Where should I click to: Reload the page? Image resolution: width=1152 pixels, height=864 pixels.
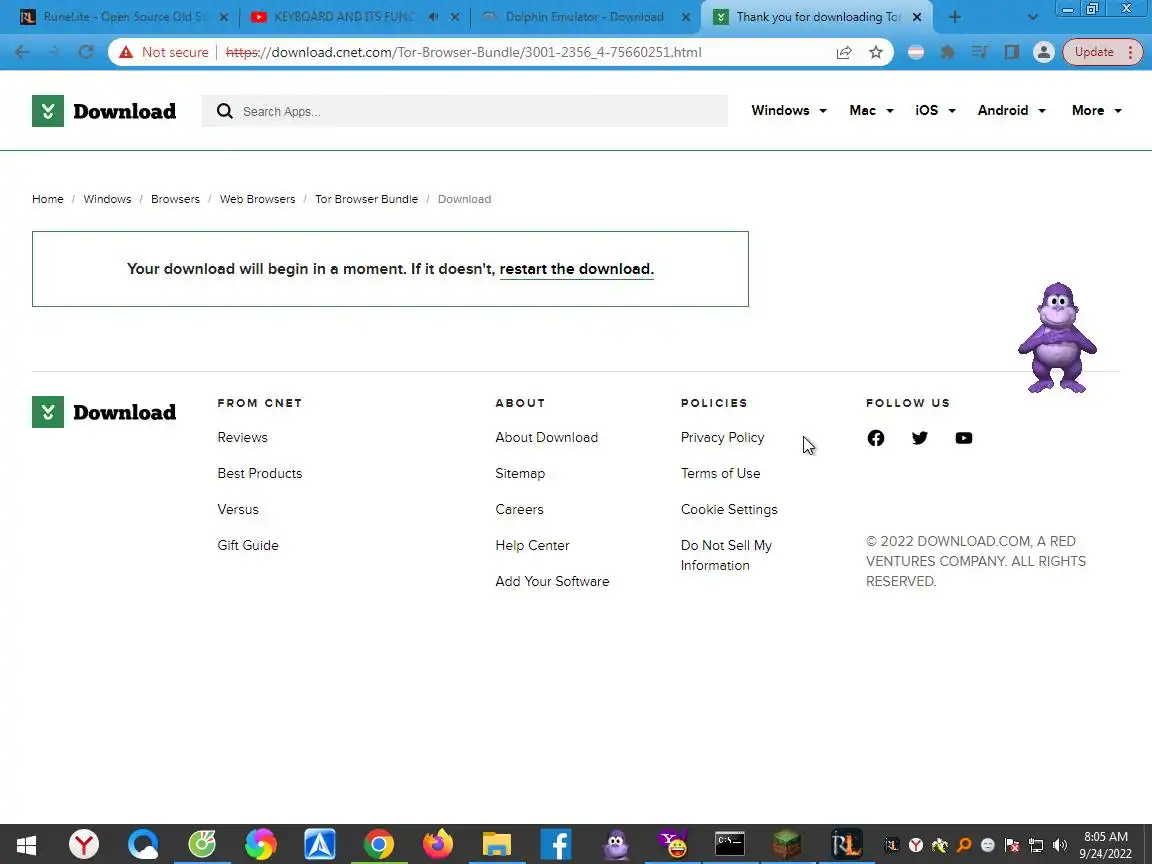(x=86, y=52)
